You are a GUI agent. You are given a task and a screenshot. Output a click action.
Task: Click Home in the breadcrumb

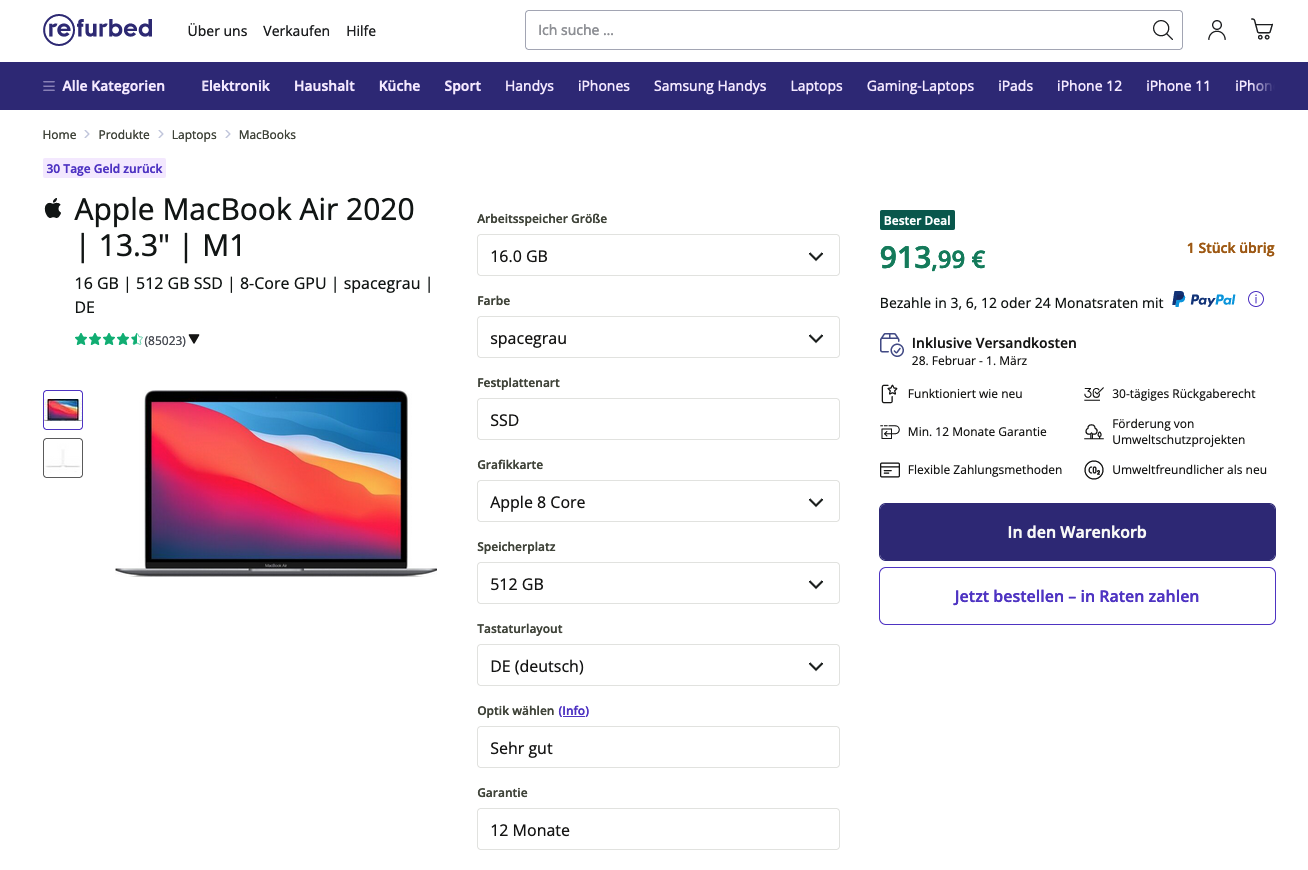[59, 135]
